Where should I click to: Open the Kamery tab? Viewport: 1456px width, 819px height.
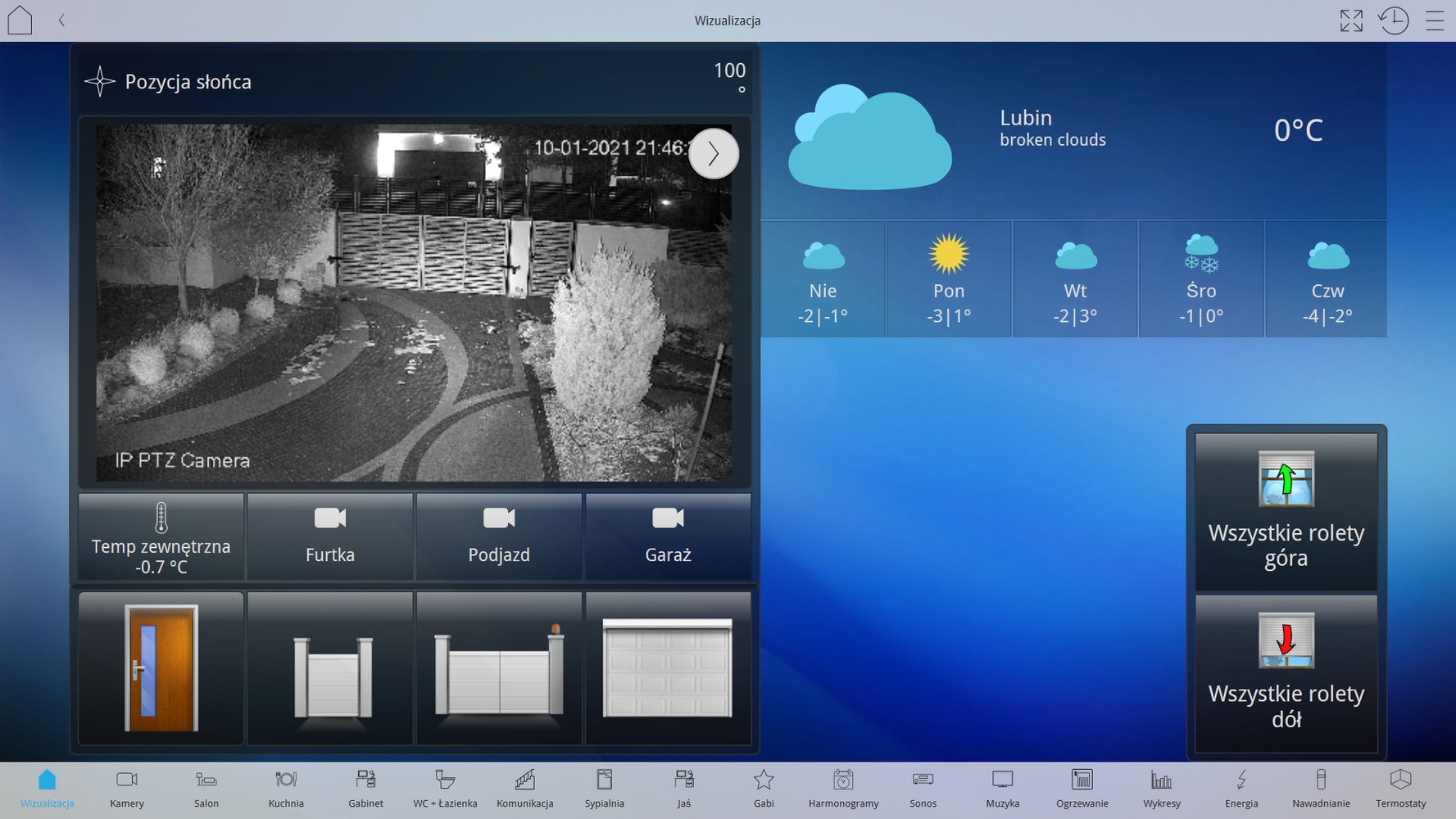coord(127,790)
